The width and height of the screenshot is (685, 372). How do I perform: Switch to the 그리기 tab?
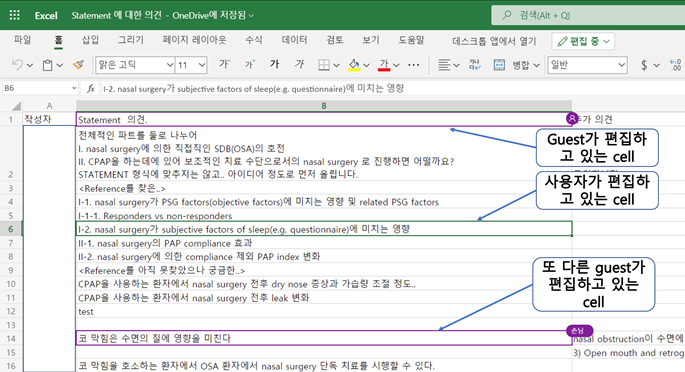131,40
